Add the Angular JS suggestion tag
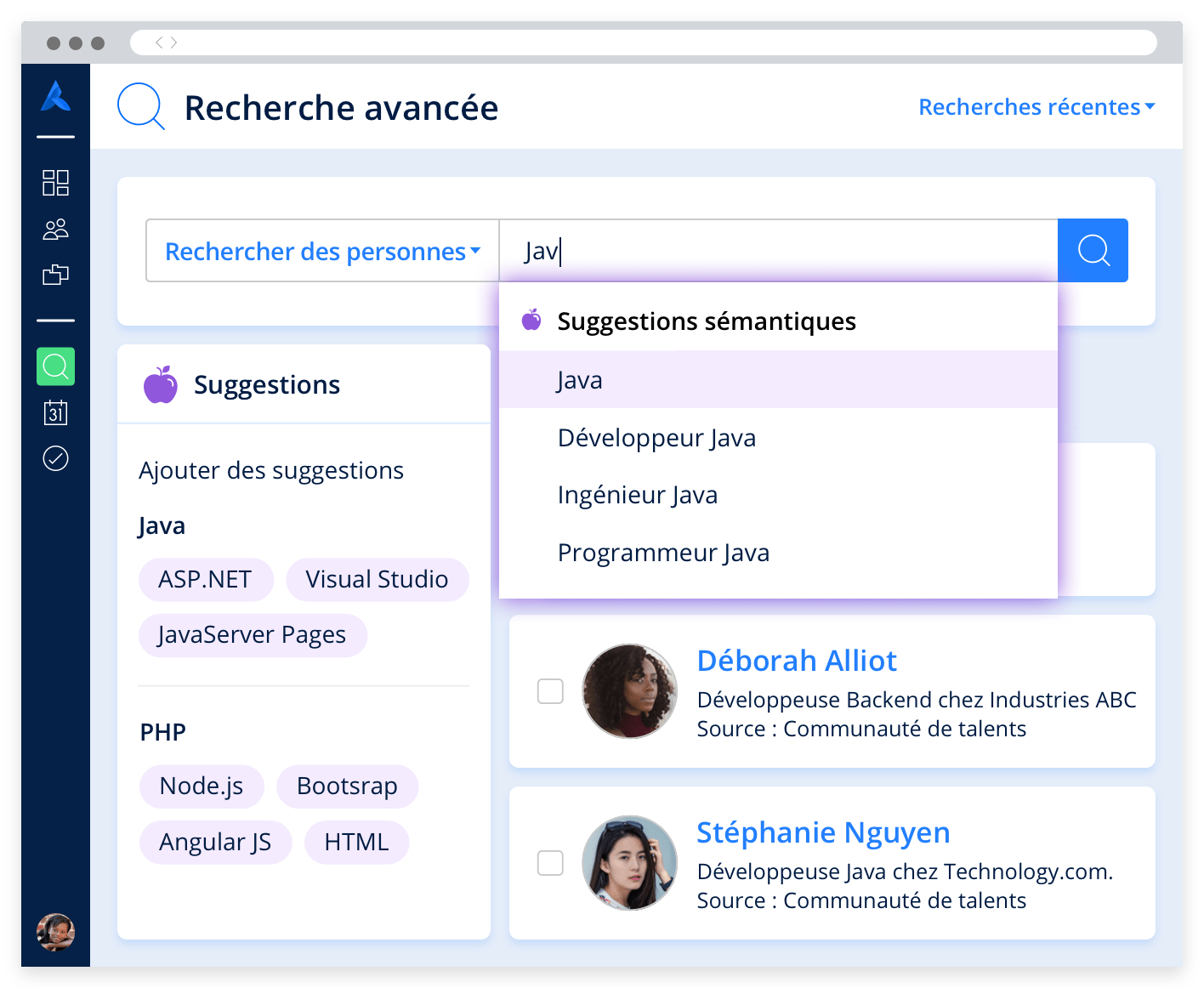This screenshot has width=1204, height=988. [x=215, y=843]
